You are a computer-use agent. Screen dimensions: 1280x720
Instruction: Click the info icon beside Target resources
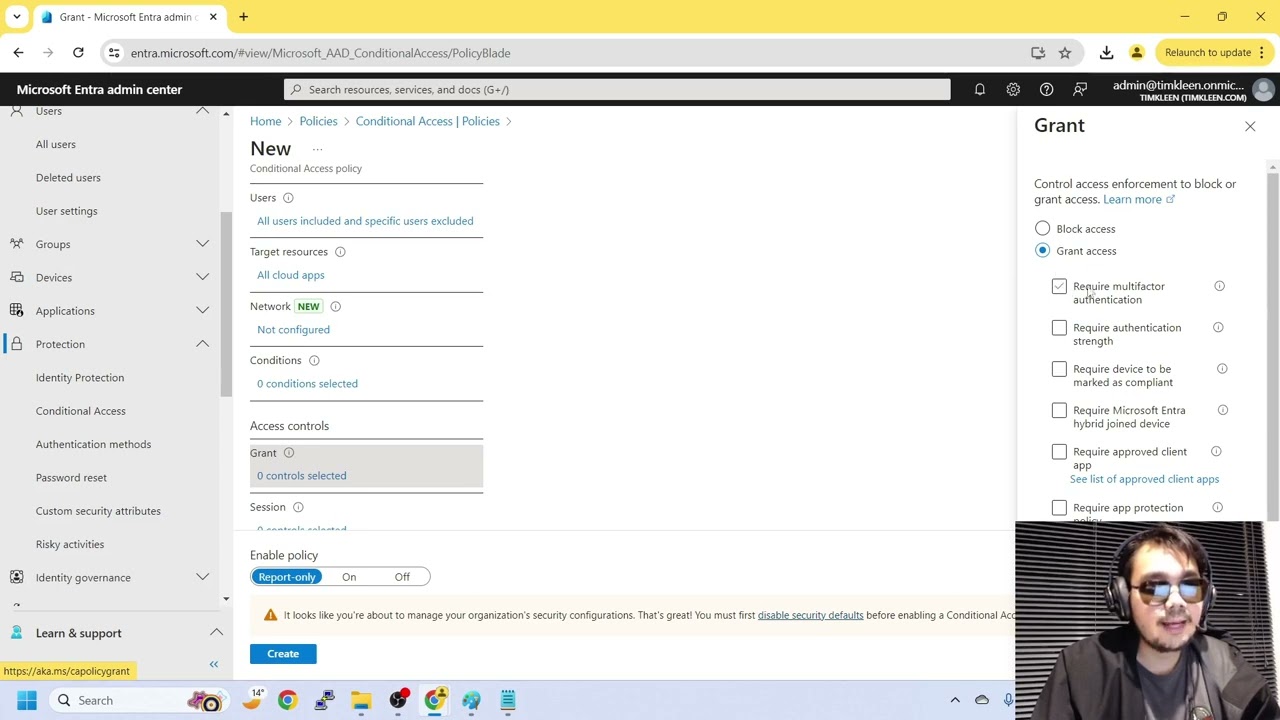pyautogui.click(x=340, y=252)
